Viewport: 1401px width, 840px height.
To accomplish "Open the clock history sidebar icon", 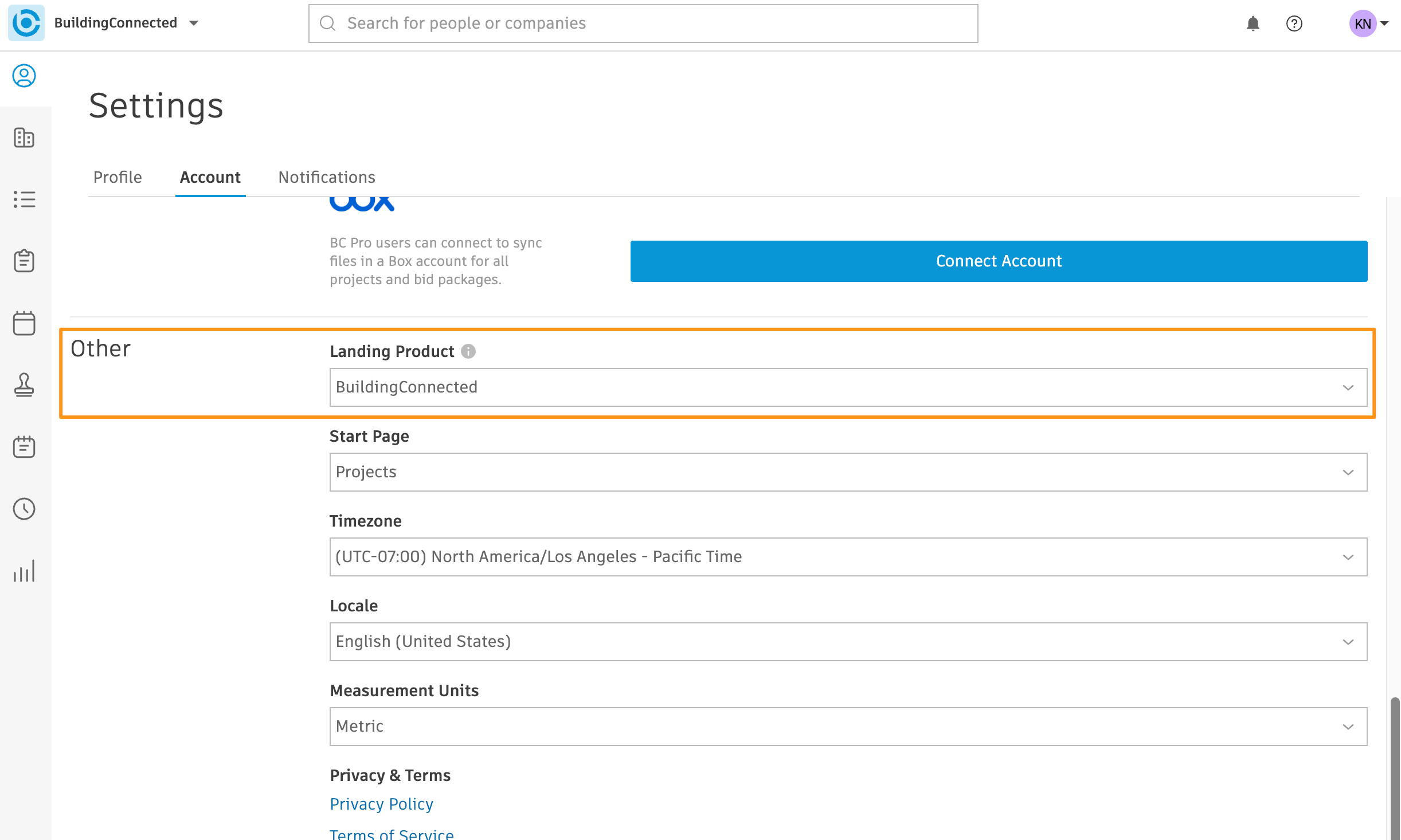I will tap(24, 509).
